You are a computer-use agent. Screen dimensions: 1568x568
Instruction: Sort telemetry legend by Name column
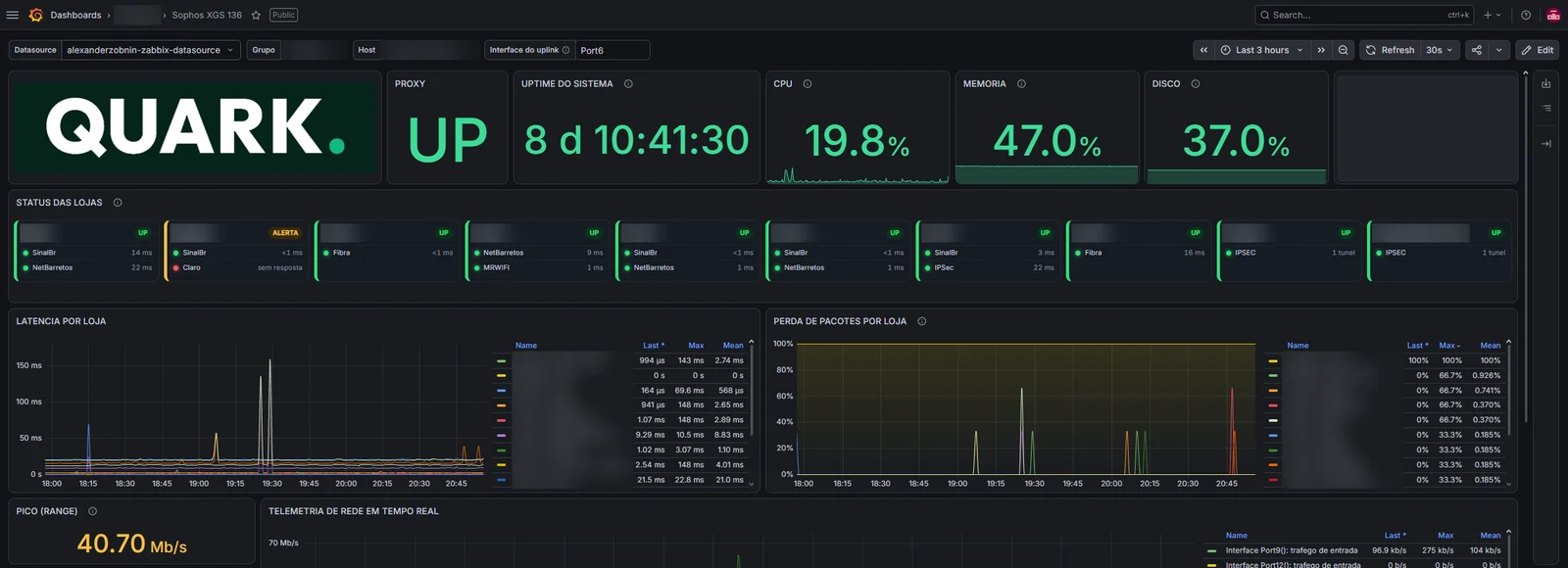click(x=1237, y=536)
